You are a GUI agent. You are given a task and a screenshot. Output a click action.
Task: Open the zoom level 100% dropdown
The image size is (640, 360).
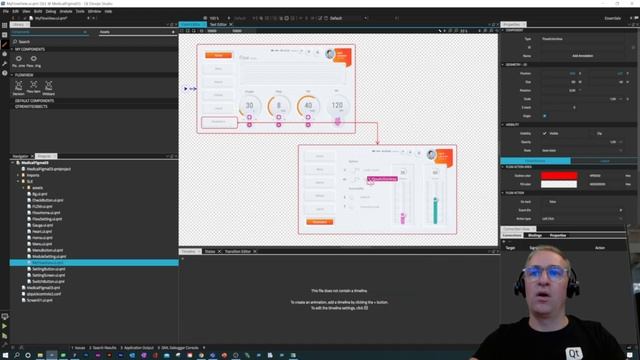point(217,18)
